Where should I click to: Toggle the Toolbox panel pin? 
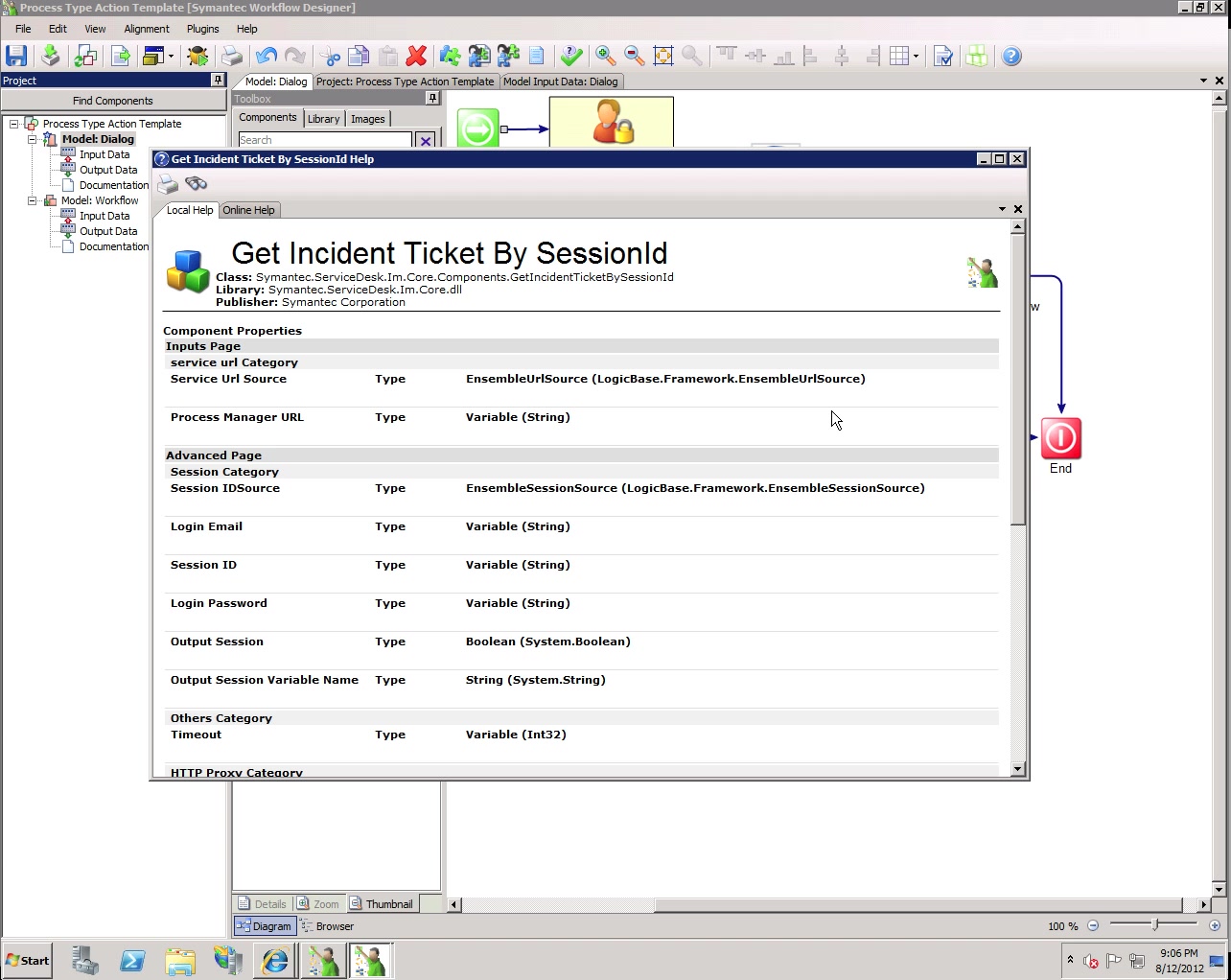[x=432, y=98]
